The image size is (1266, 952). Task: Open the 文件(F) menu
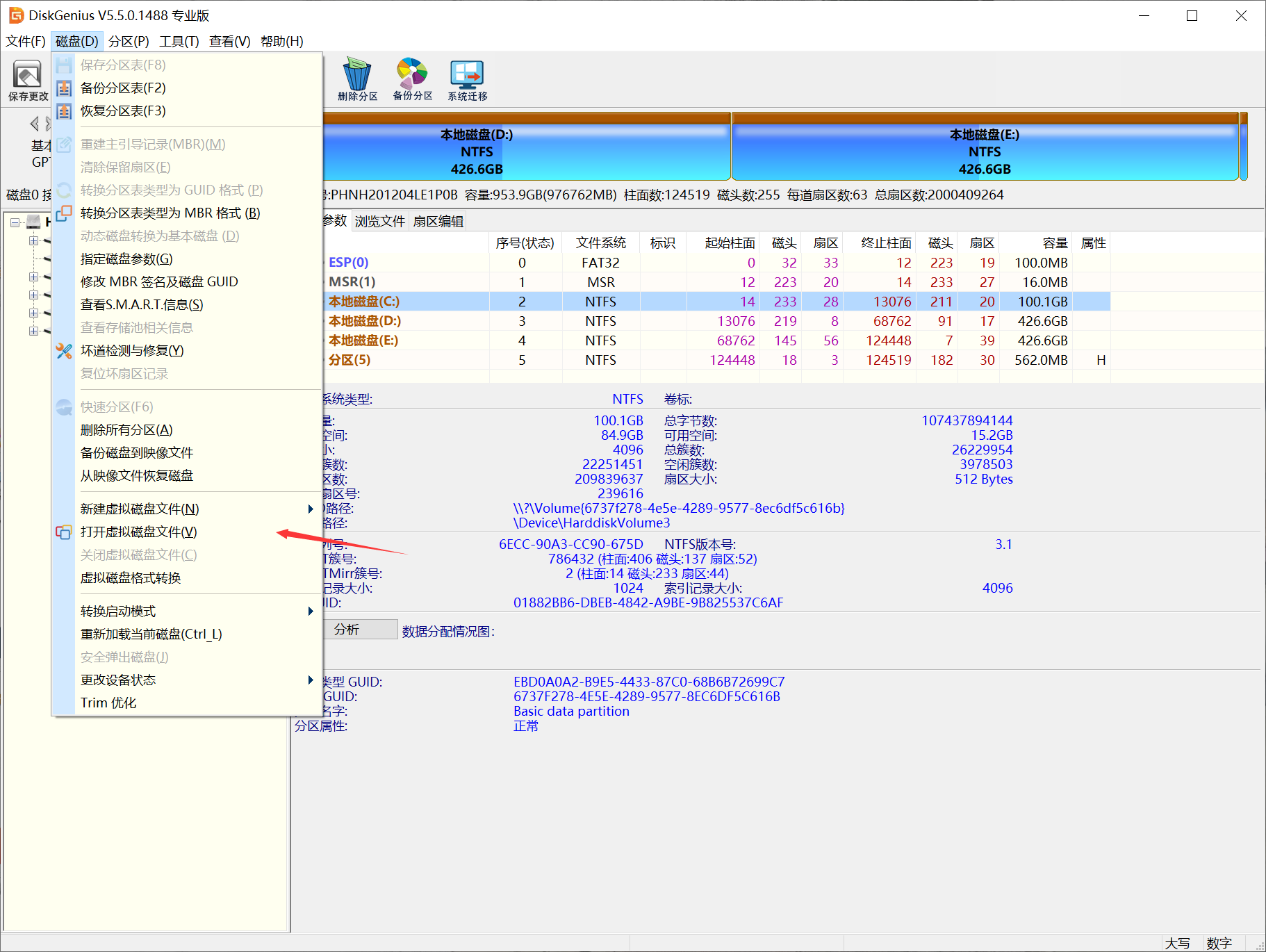(x=26, y=41)
